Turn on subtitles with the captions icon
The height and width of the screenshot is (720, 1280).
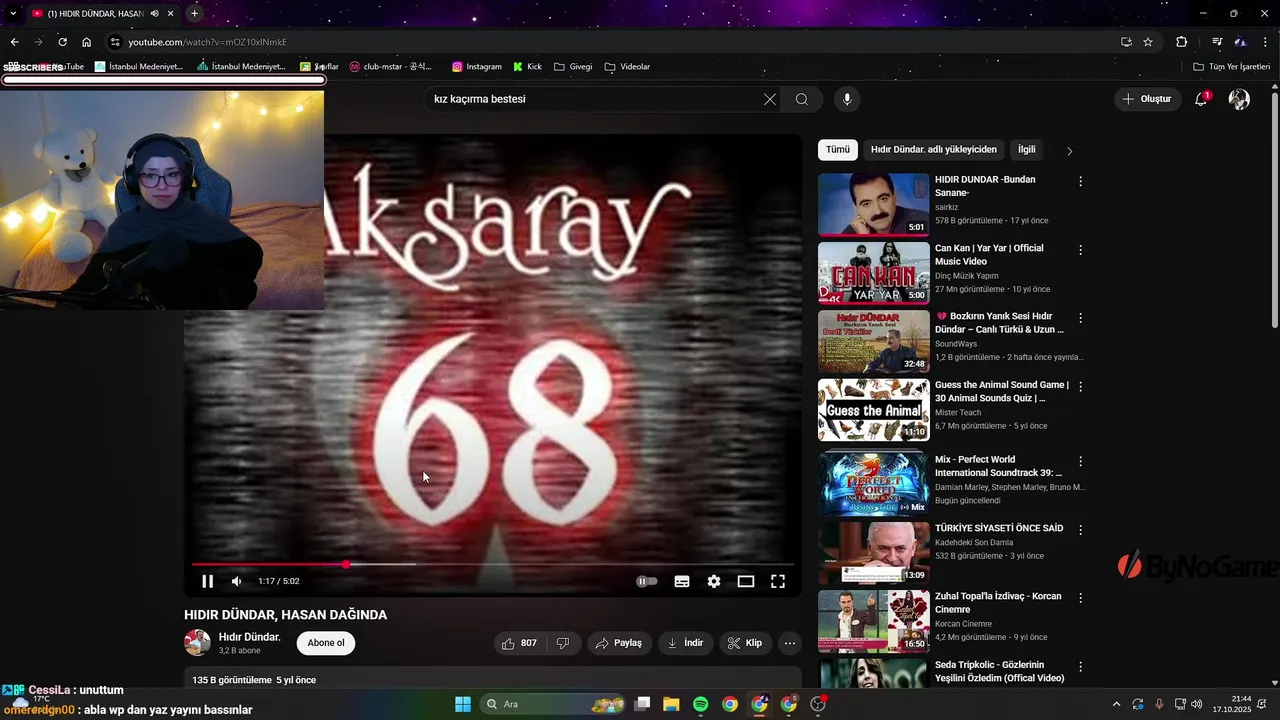682,581
